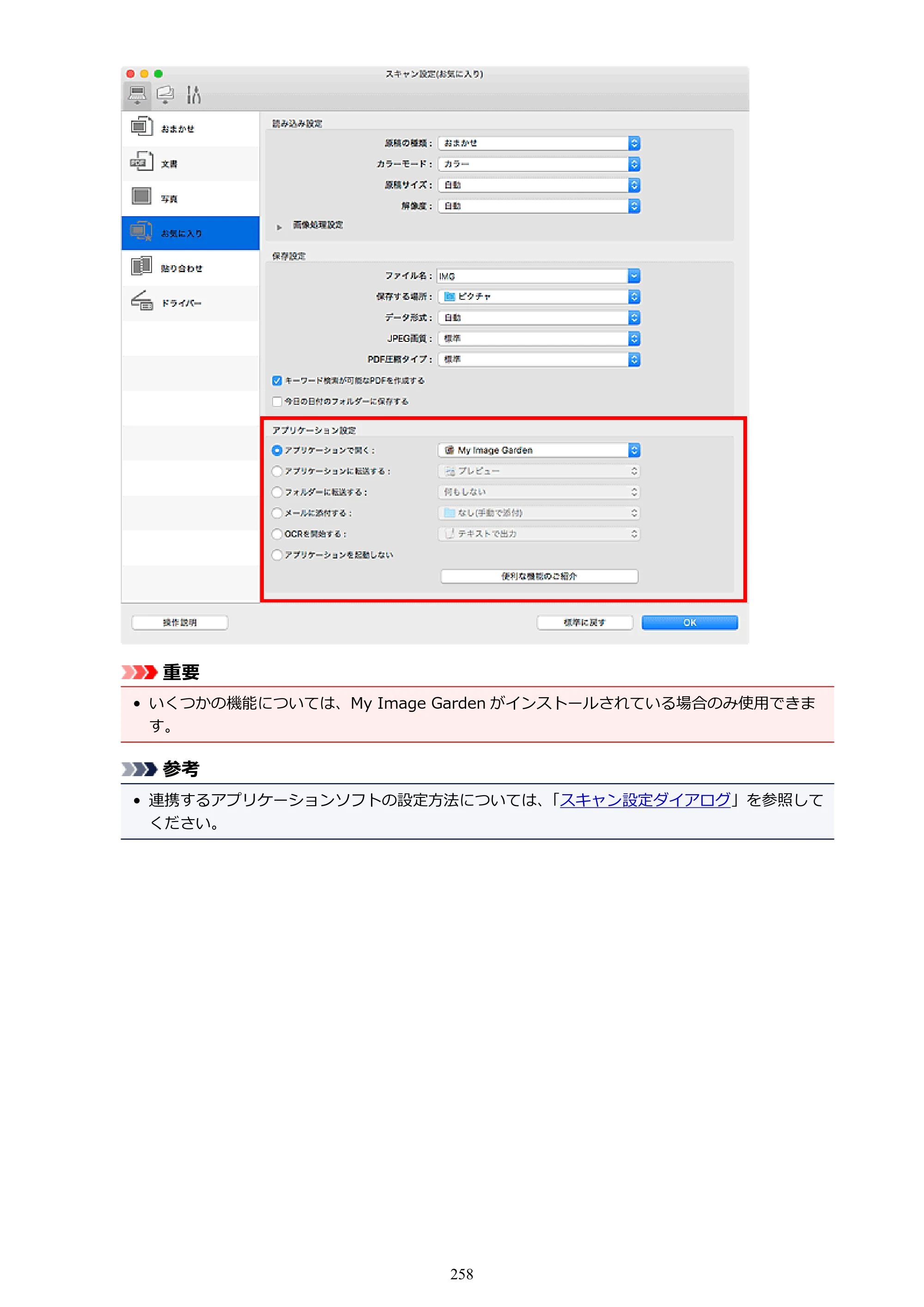Open the PDF圧縮タイプ dropdown
924x1307 pixels.
539,360
